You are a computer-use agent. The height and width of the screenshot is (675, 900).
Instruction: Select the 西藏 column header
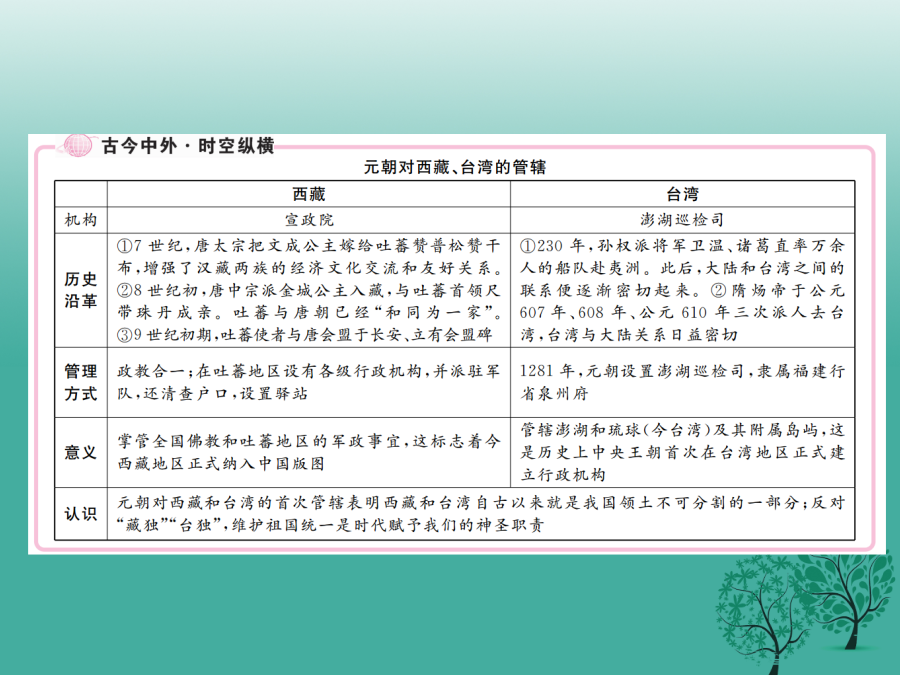(308, 194)
